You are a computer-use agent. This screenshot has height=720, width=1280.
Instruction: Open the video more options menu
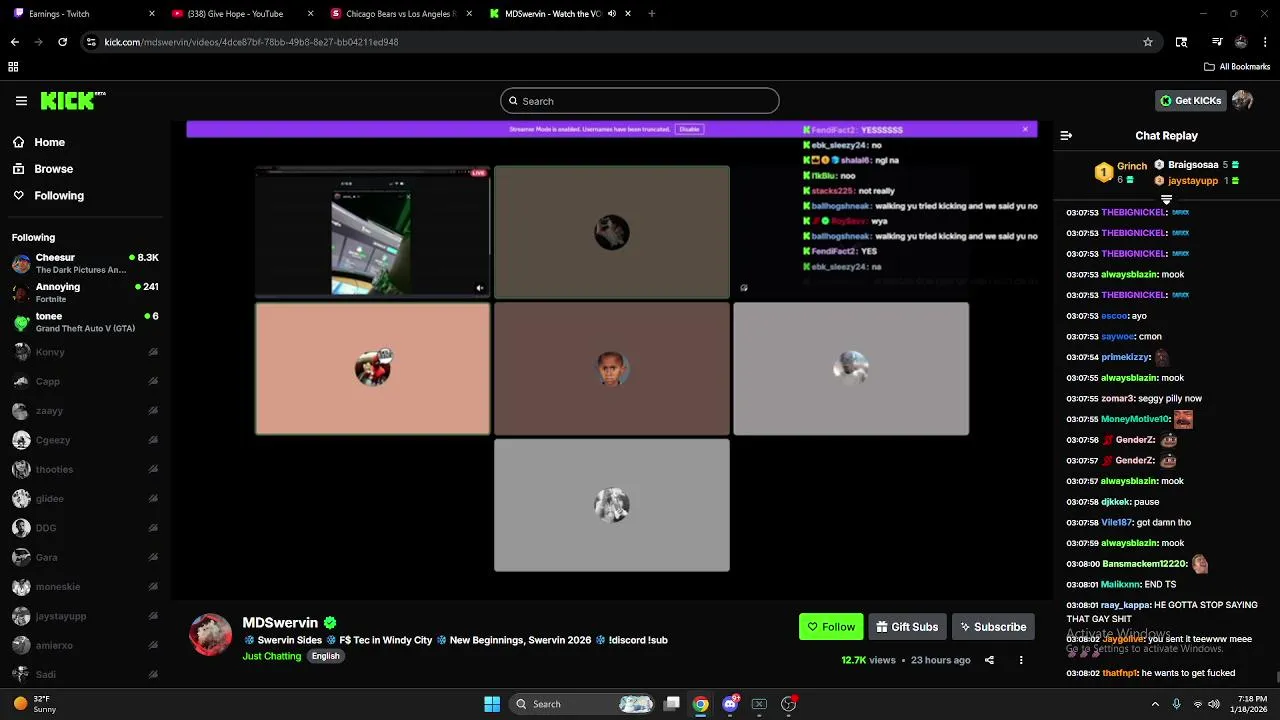tap(1021, 660)
